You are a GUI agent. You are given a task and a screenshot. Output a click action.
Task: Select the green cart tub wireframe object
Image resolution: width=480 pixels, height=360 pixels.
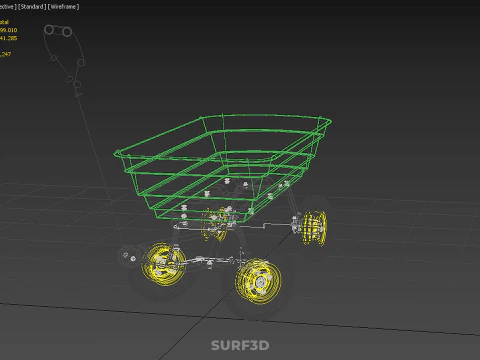point(223,167)
